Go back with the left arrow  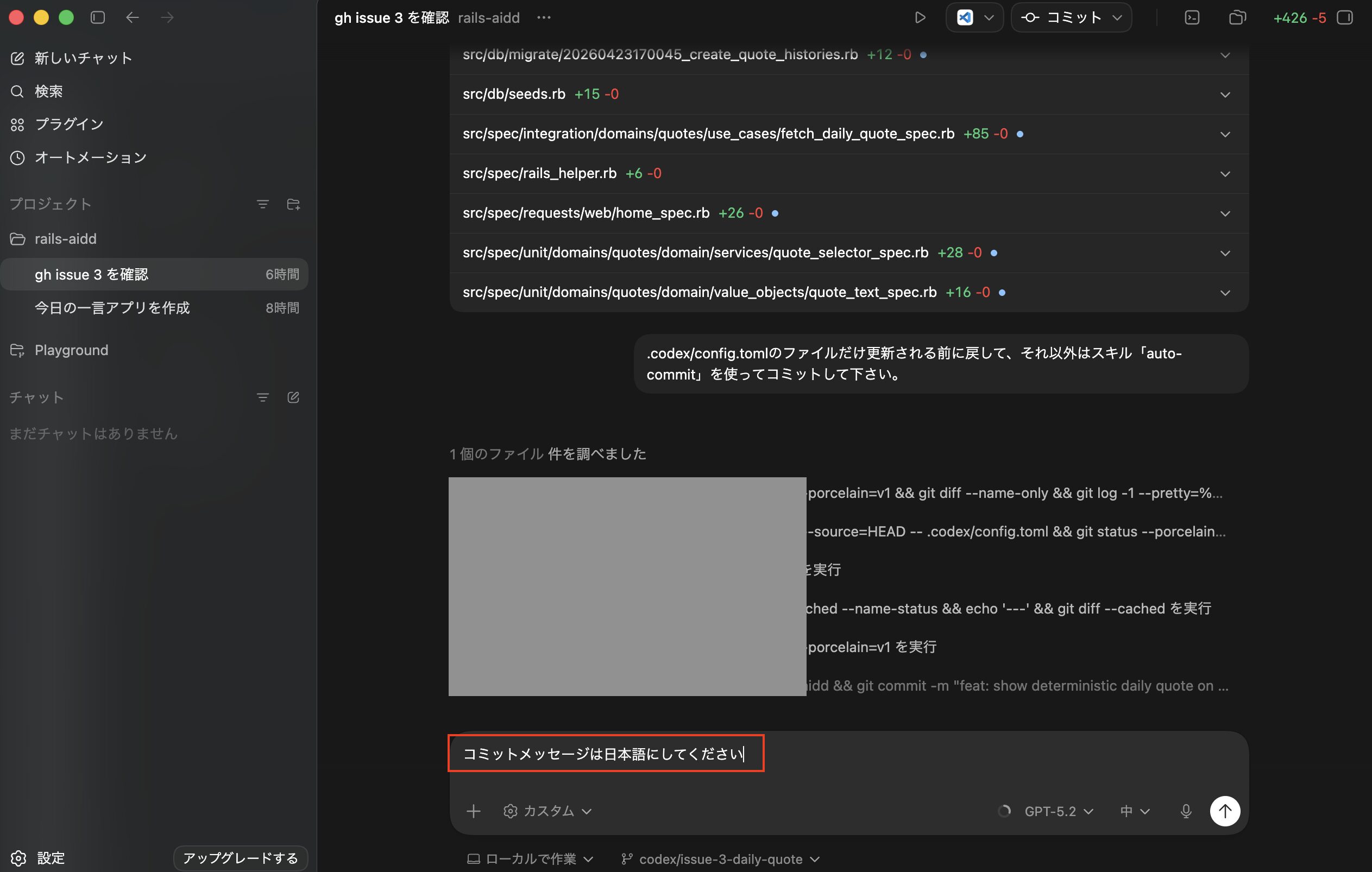click(x=132, y=18)
